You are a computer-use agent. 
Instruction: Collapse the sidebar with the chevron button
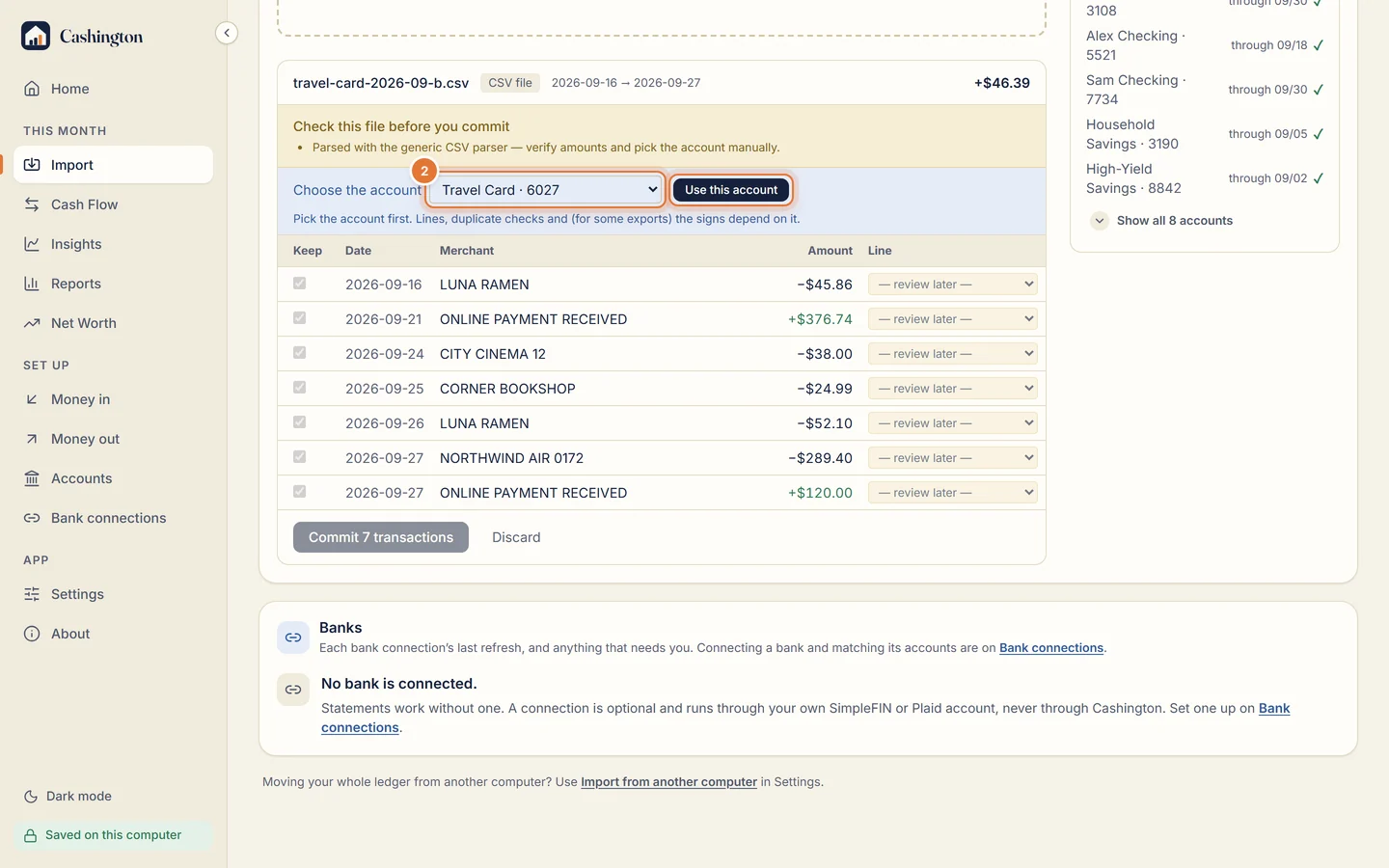(x=226, y=33)
